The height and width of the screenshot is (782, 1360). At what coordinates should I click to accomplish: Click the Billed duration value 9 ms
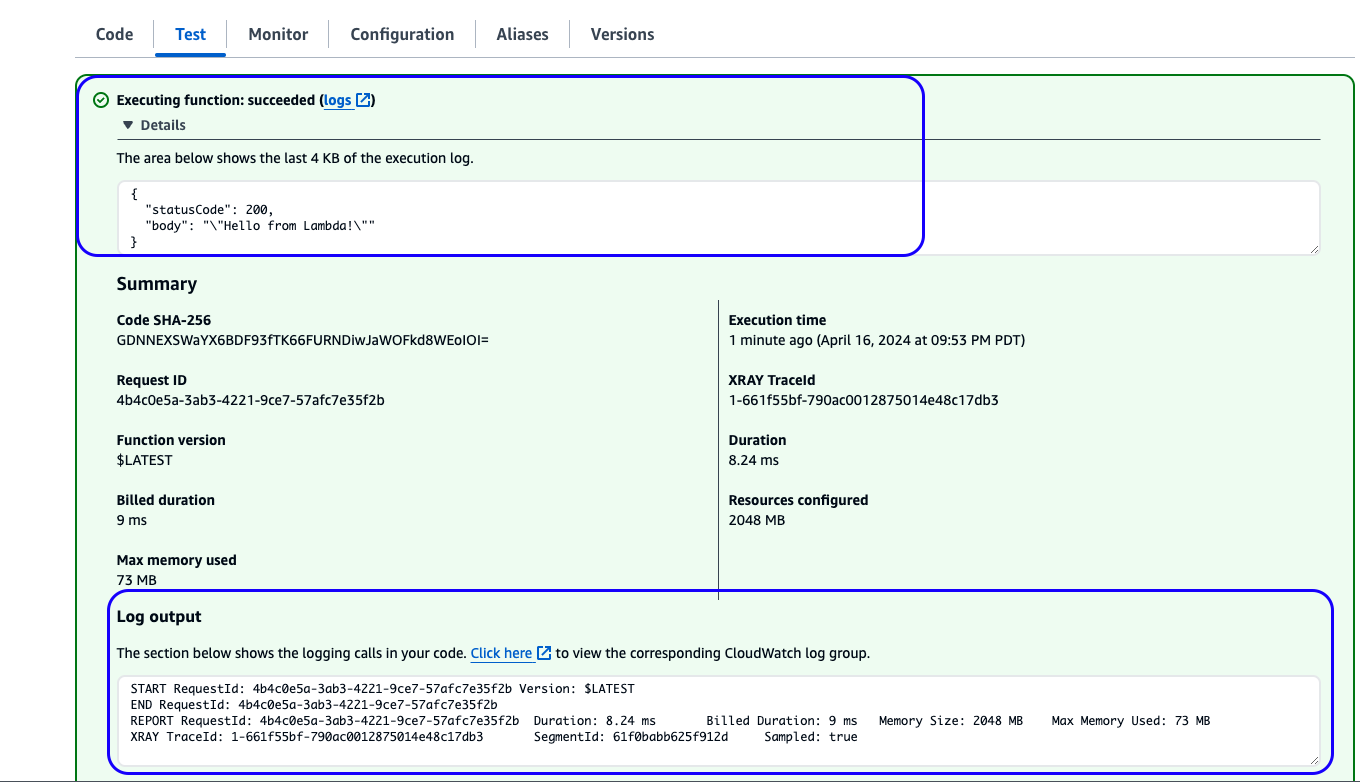pyautogui.click(x=132, y=520)
